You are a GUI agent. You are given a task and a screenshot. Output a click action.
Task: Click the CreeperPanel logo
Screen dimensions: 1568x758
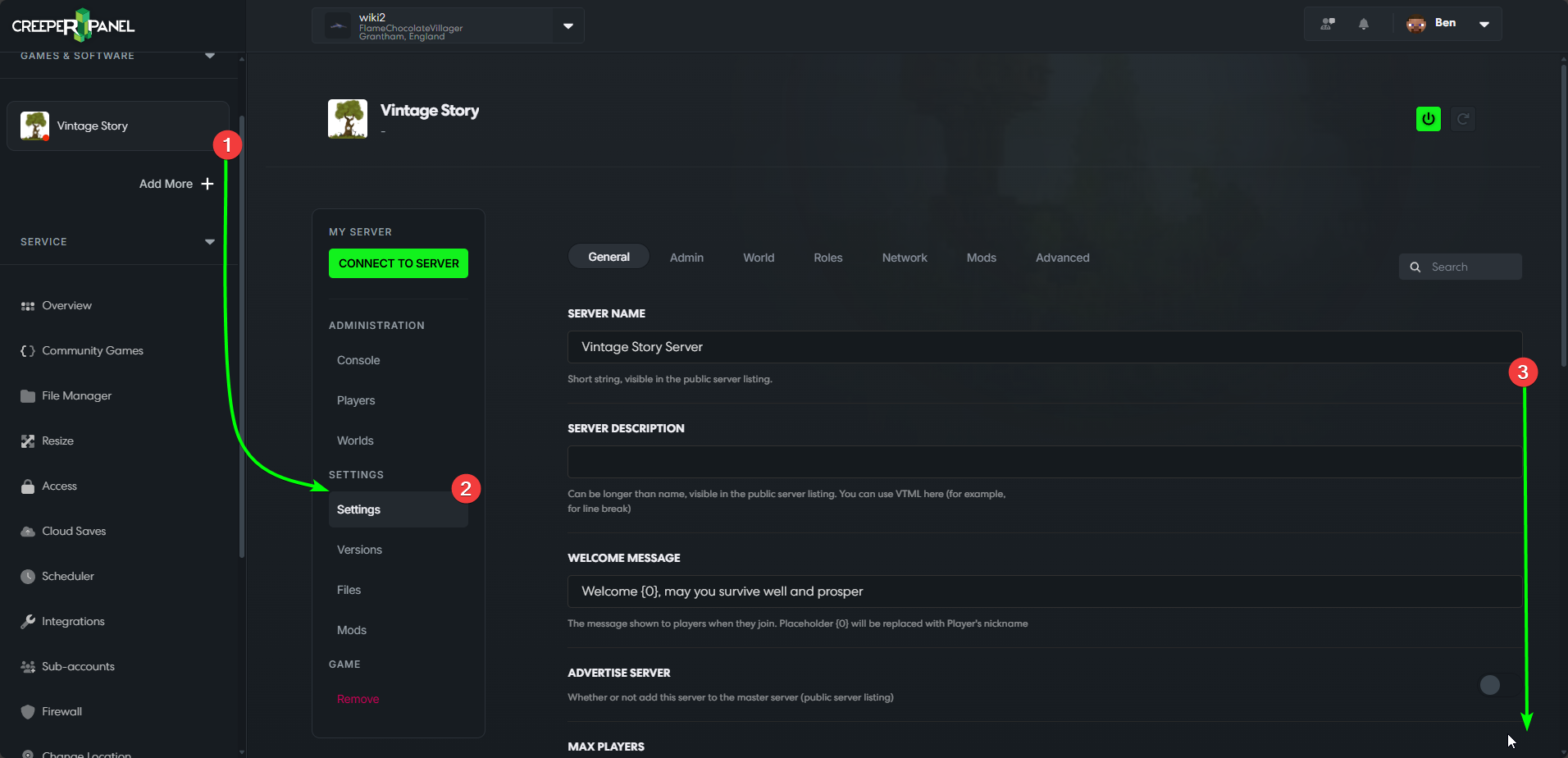(73, 25)
